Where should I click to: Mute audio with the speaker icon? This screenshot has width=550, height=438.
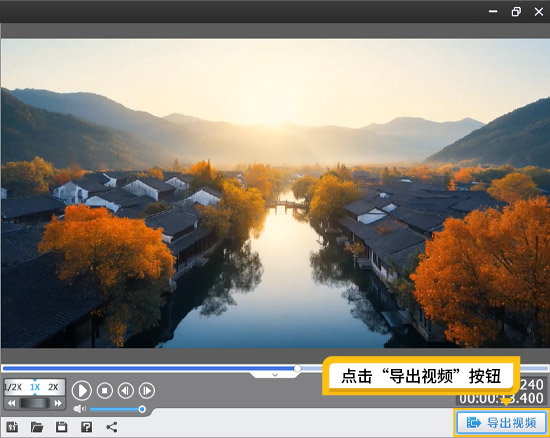(80, 409)
